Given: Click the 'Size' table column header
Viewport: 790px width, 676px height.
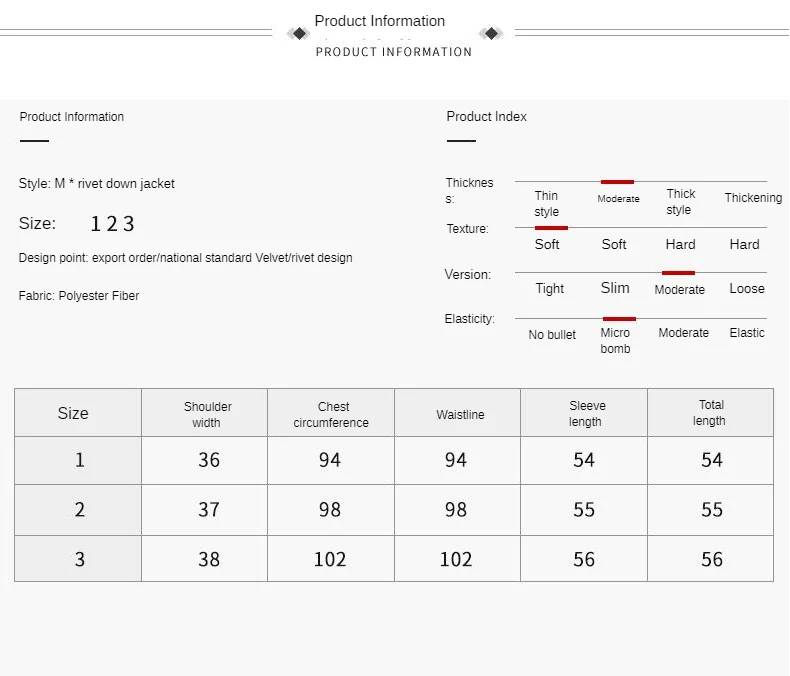Looking at the screenshot, I should coord(78,413).
